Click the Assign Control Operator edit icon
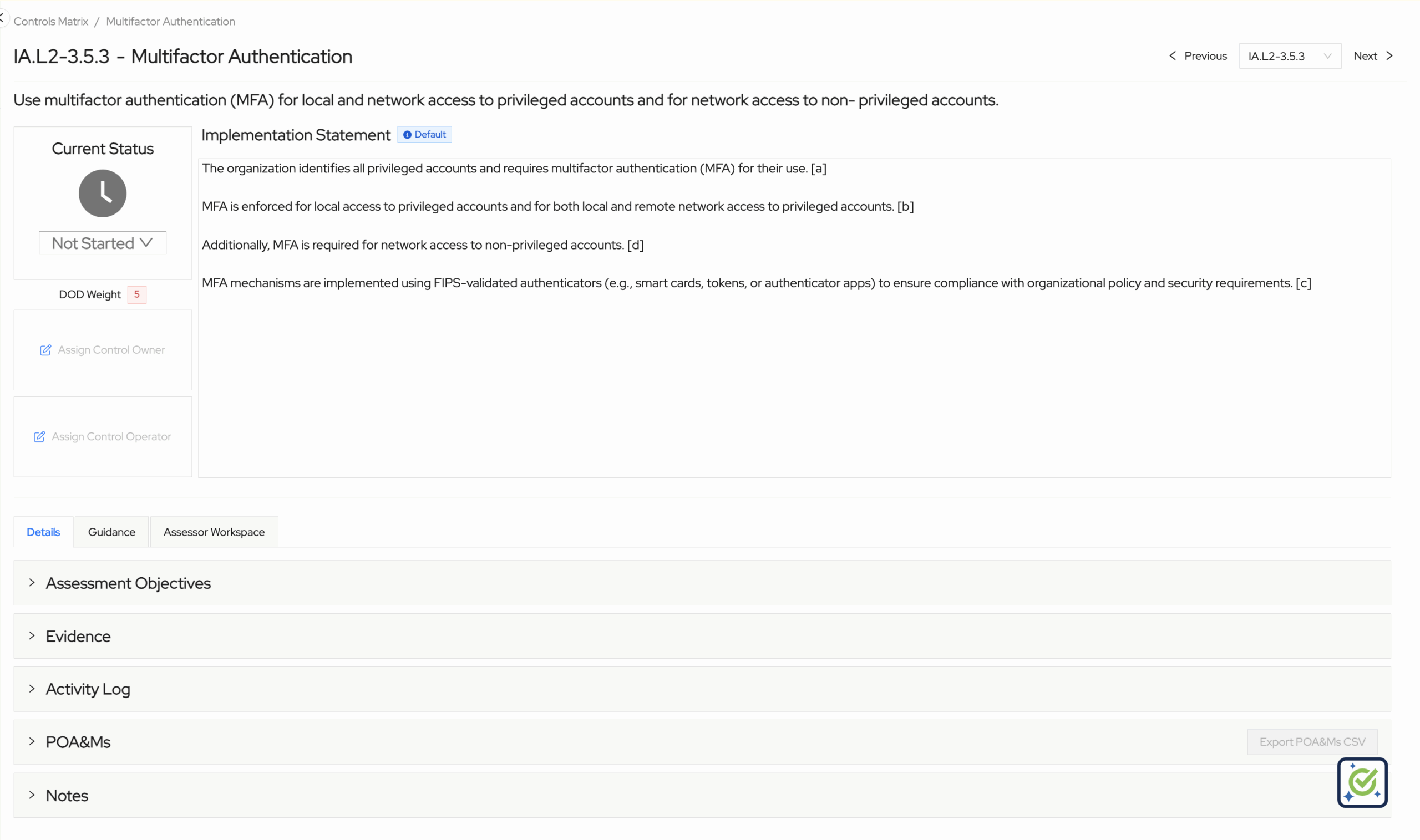The height and width of the screenshot is (840, 1420). (x=39, y=436)
